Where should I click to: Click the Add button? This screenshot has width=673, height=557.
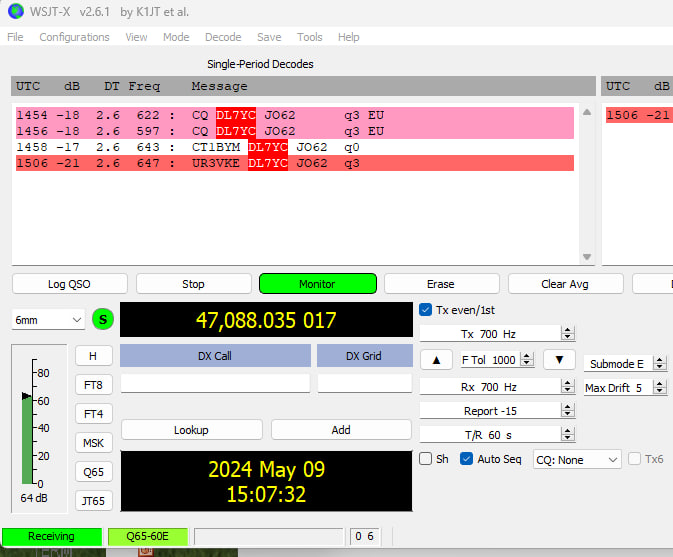point(341,430)
